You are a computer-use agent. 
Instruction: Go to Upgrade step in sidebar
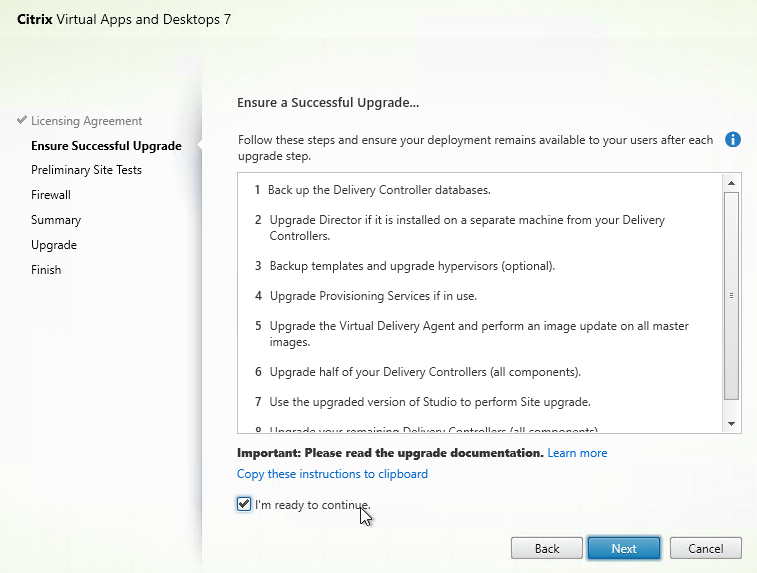tap(54, 245)
